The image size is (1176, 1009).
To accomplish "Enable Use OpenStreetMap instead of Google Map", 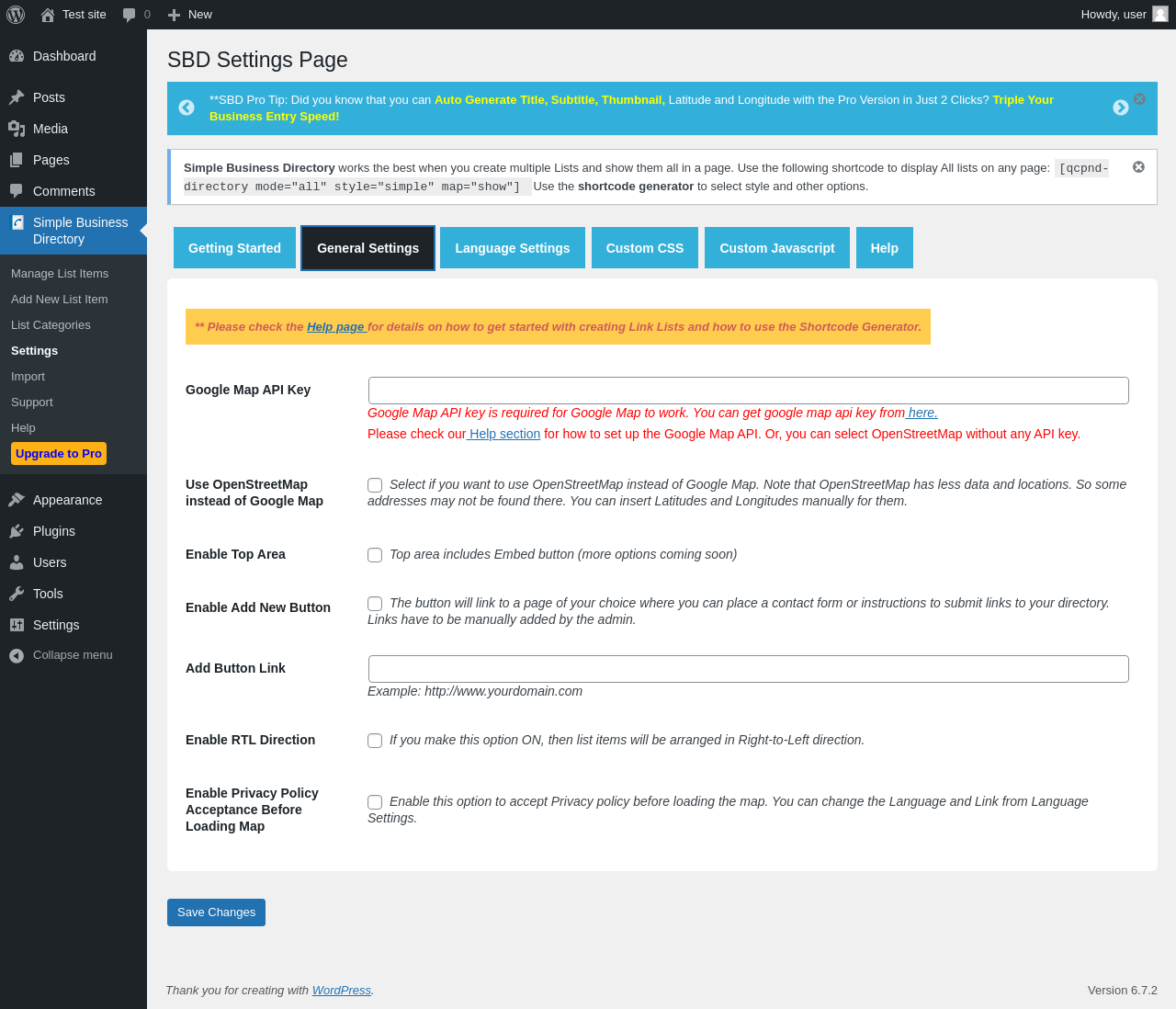I will pyautogui.click(x=375, y=485).
